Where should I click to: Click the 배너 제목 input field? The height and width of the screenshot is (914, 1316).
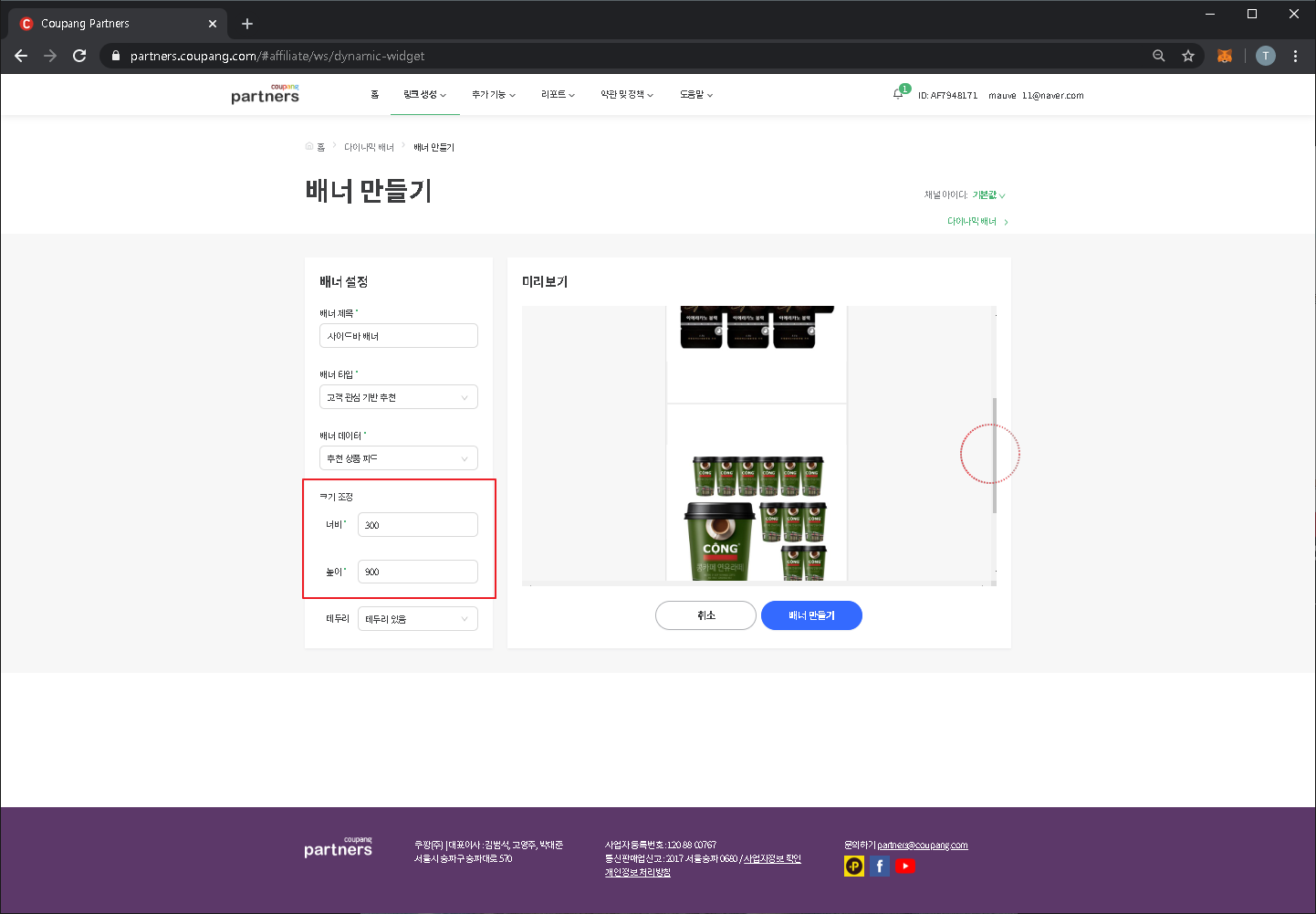(399, 336)
